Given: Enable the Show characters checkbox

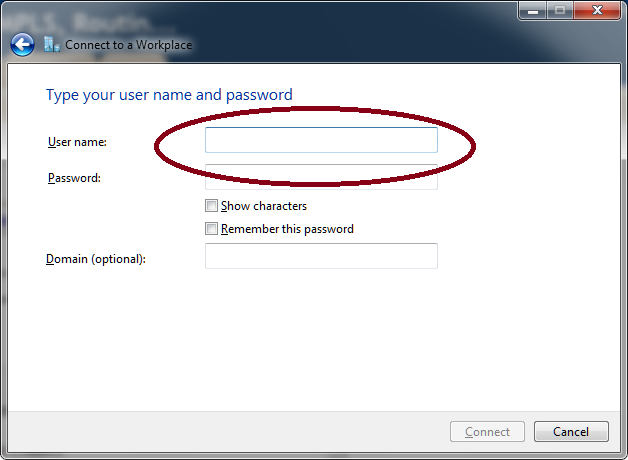Looking at the screenshot, I should (211, 205).
